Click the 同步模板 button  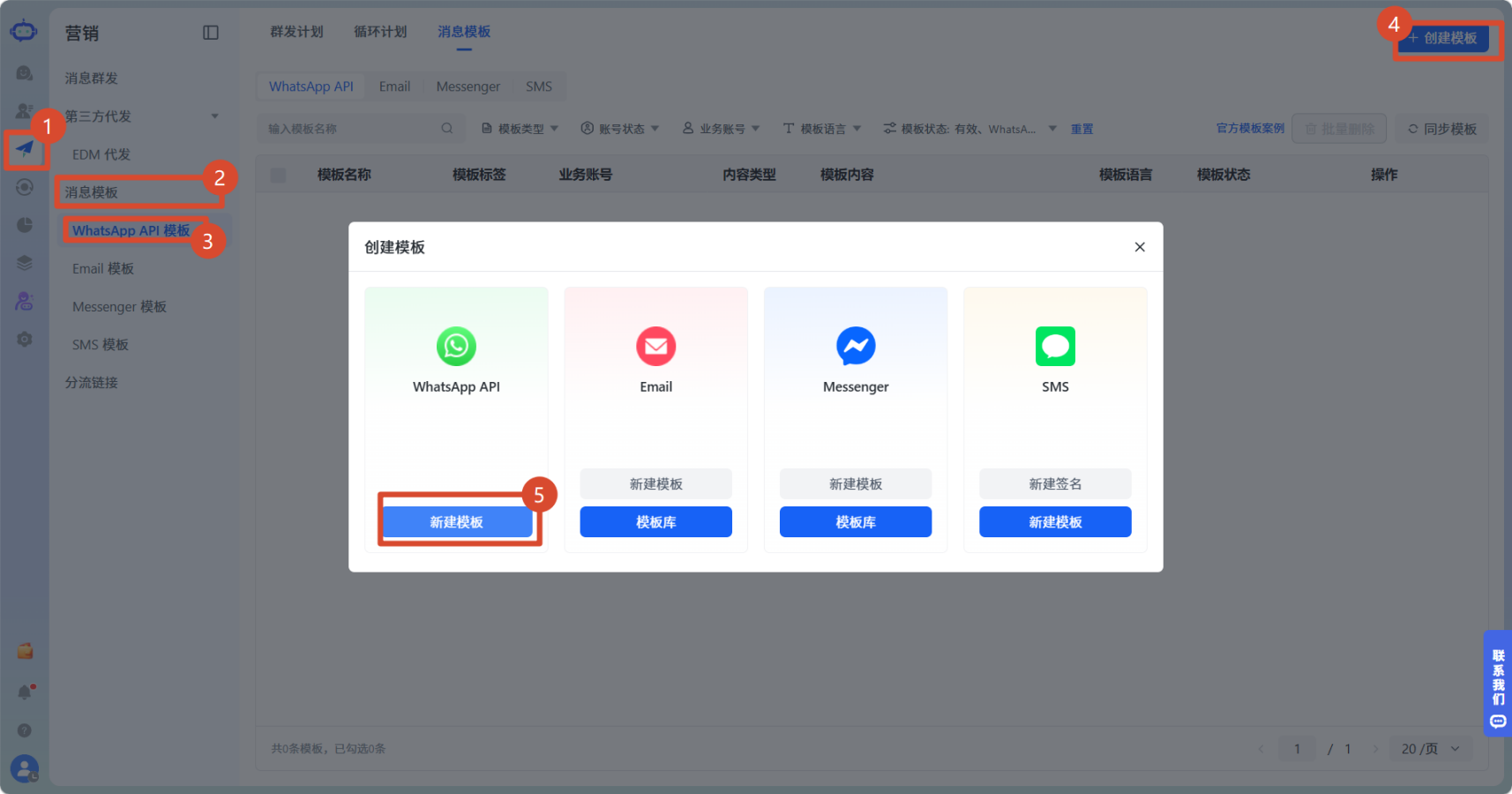[x=1441, y=129]
